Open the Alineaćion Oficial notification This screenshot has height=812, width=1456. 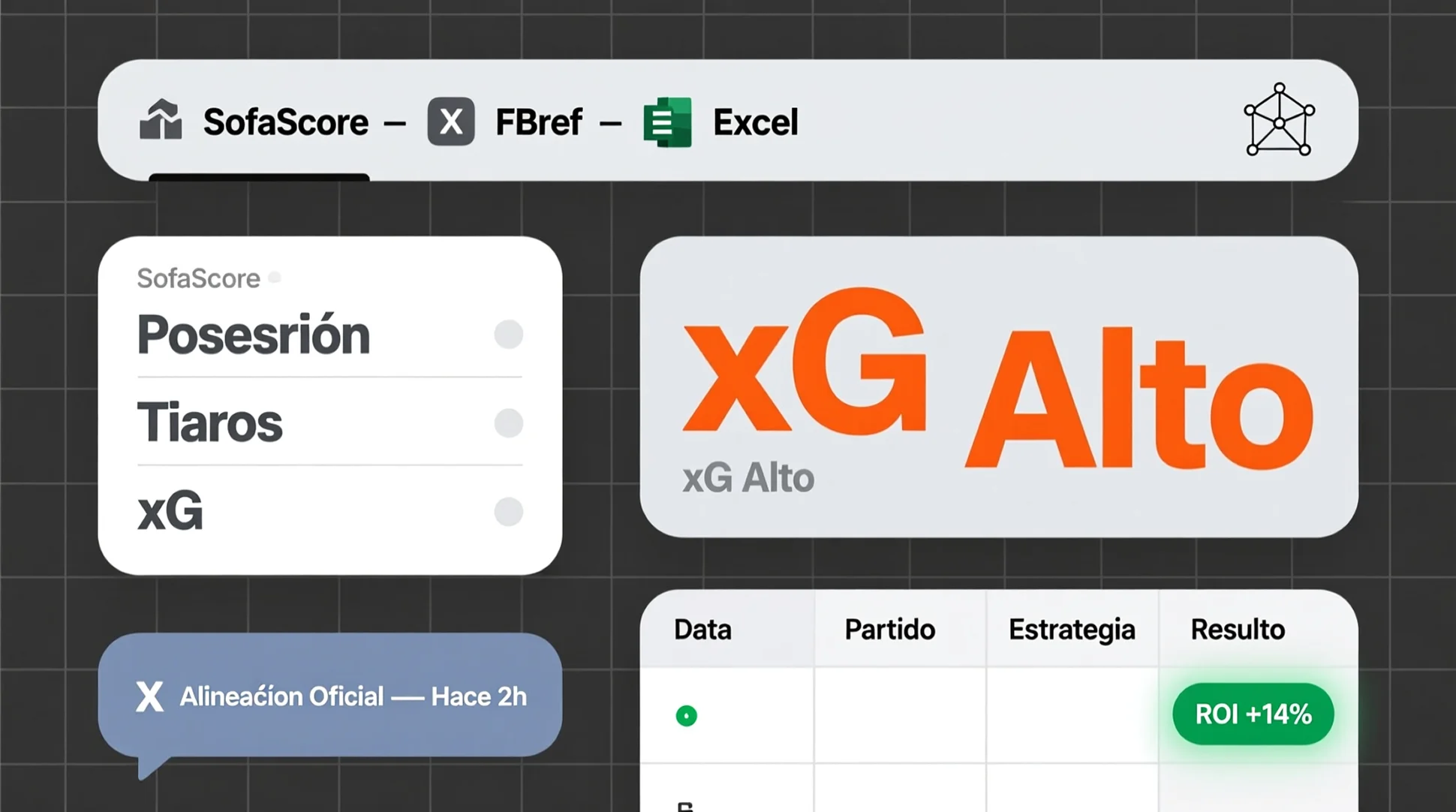353,696
